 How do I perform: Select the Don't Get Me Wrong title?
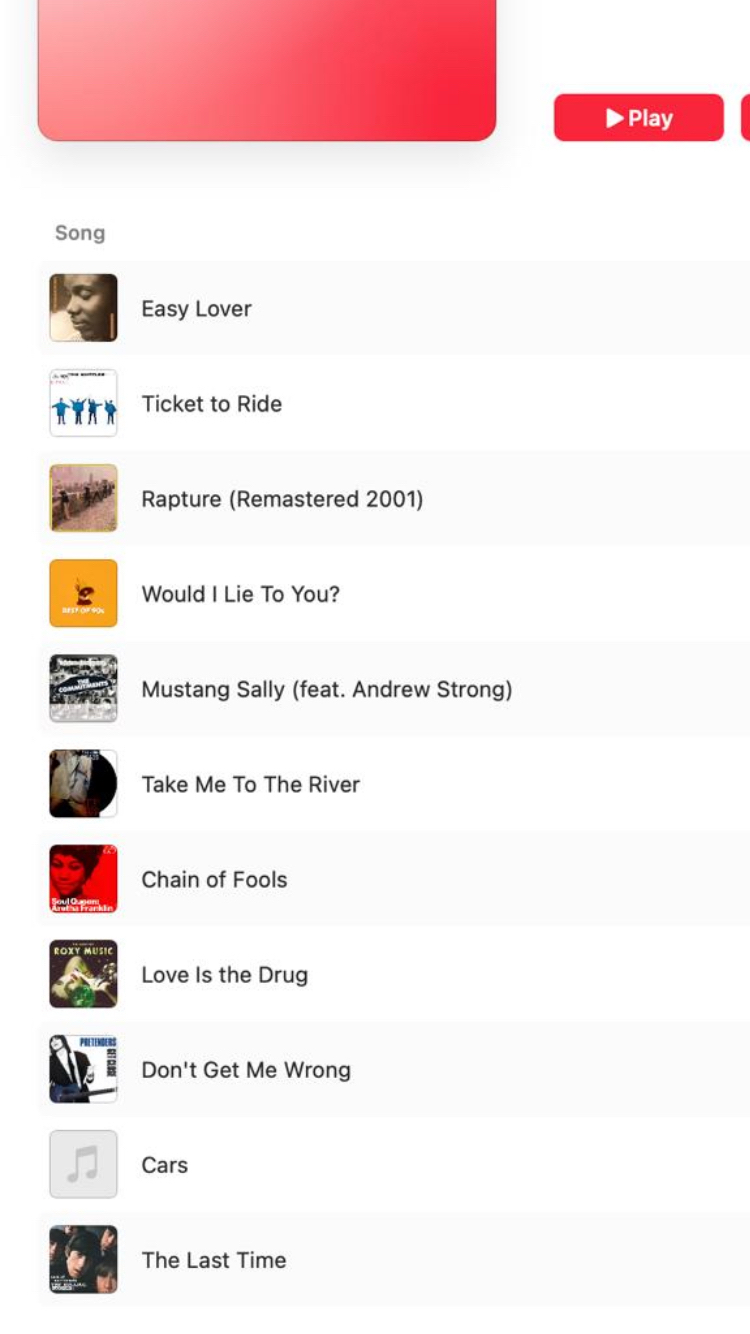tap(246, 1070)
